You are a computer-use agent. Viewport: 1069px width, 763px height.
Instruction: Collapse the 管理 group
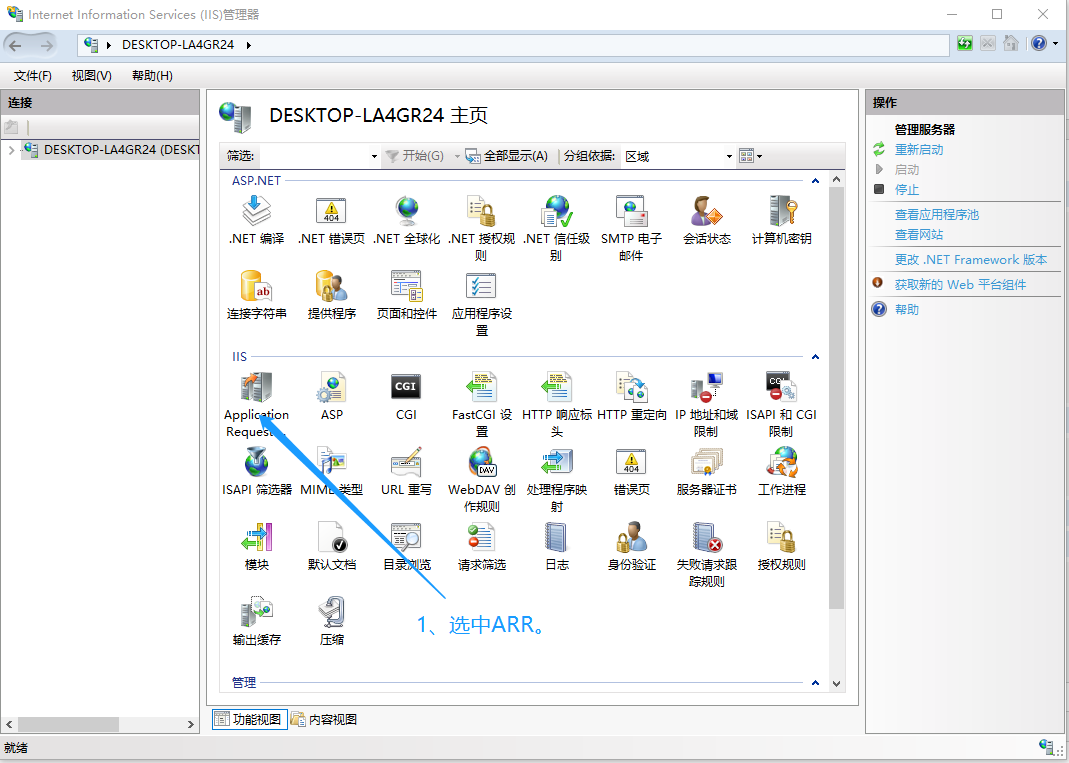tap(815, 683)
